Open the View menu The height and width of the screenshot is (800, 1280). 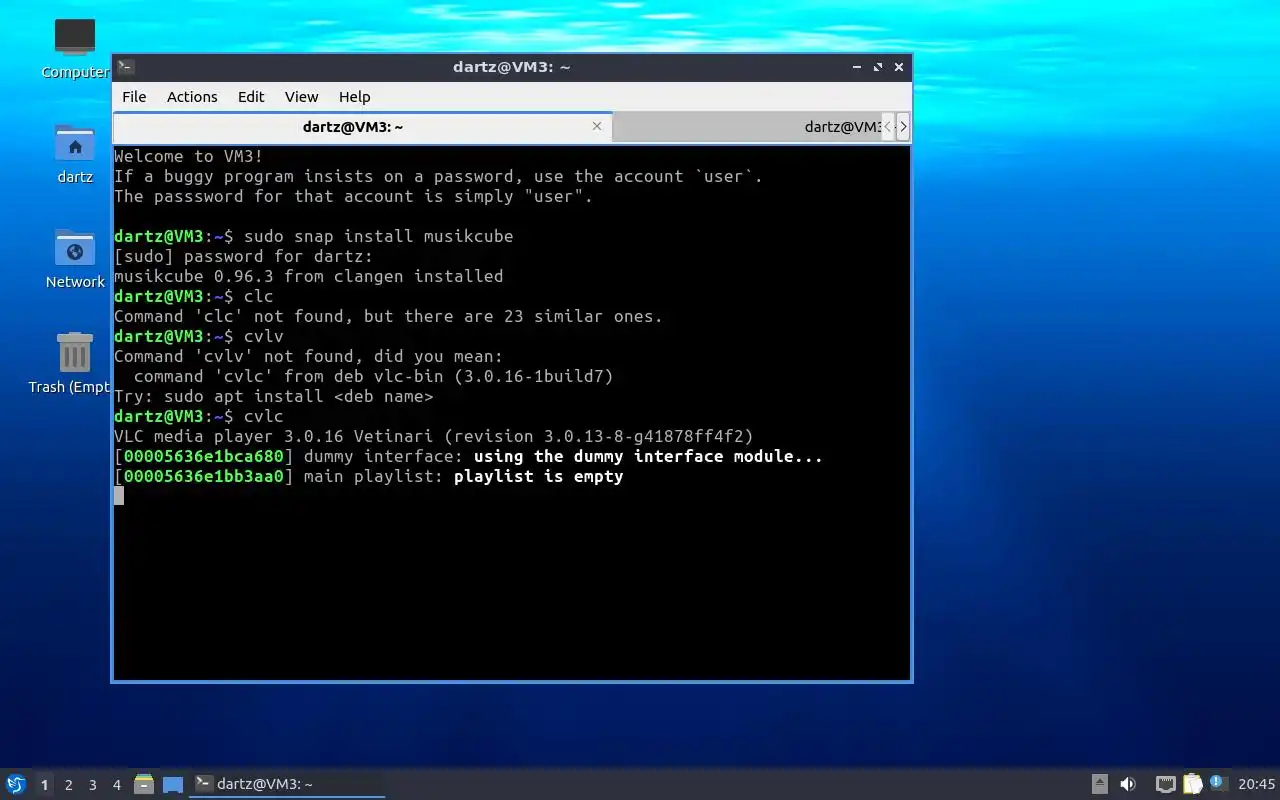[301, 97]
